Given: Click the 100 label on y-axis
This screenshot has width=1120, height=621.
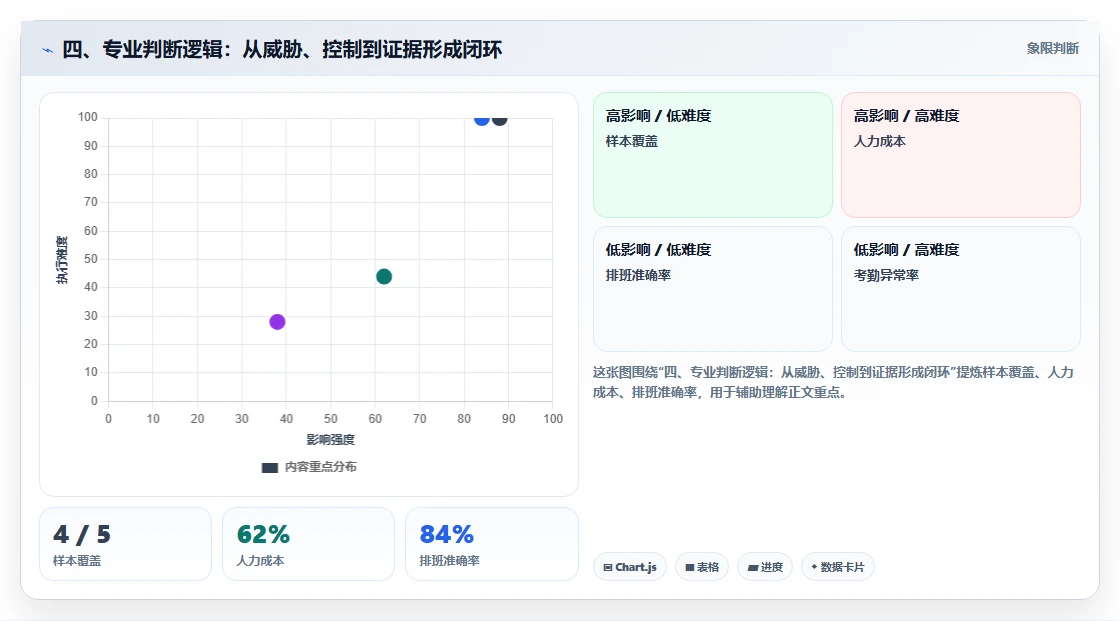Looking at the screenshot, I should [x=88, y=117].
